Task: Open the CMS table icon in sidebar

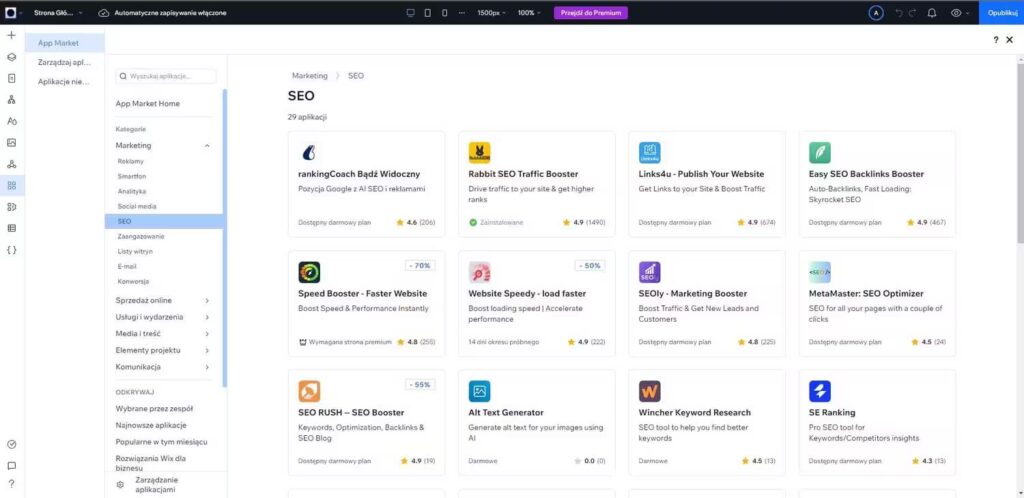Action: [11, 228]
